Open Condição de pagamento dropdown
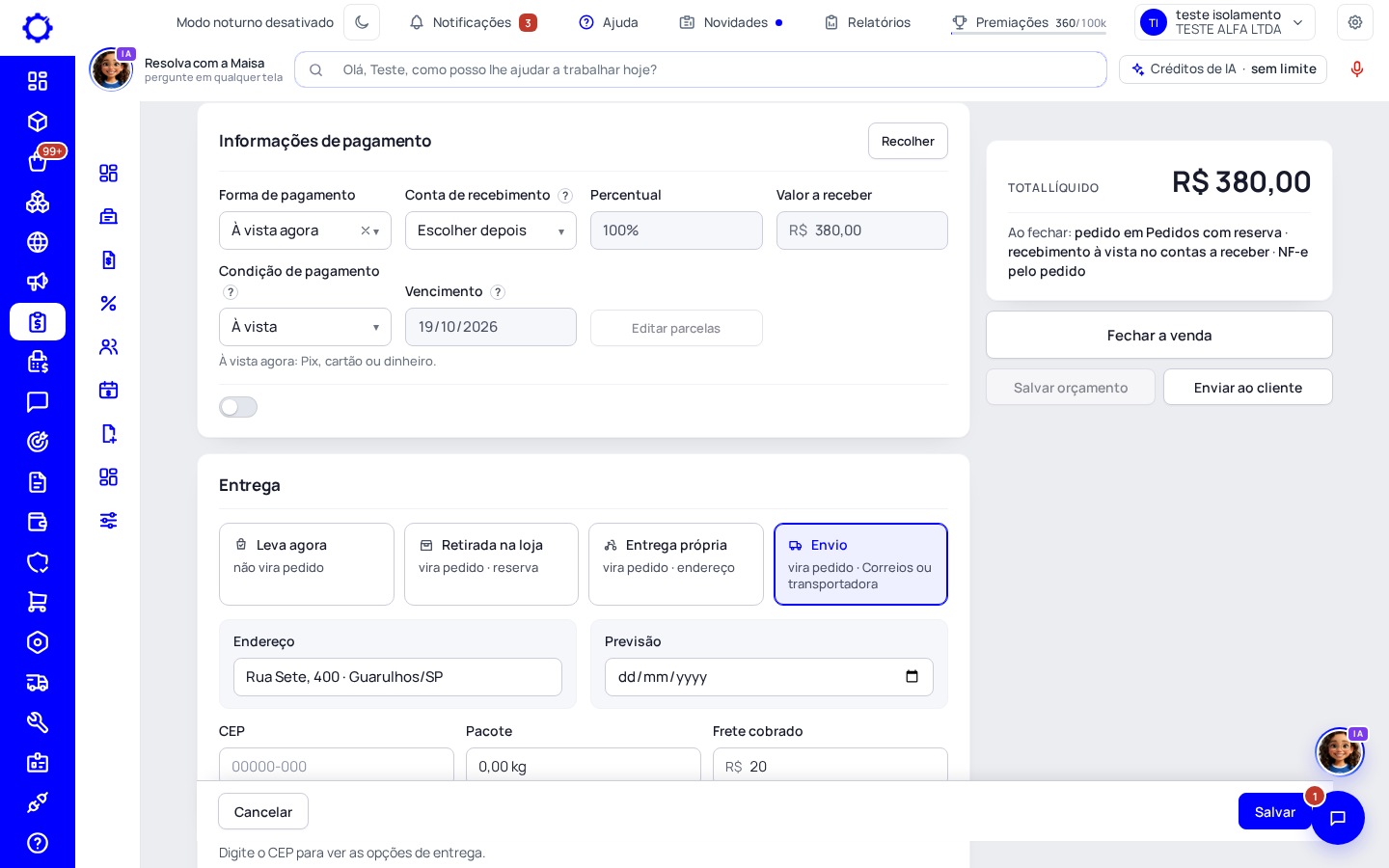1389x868 pixels. [x=305, y=327]
